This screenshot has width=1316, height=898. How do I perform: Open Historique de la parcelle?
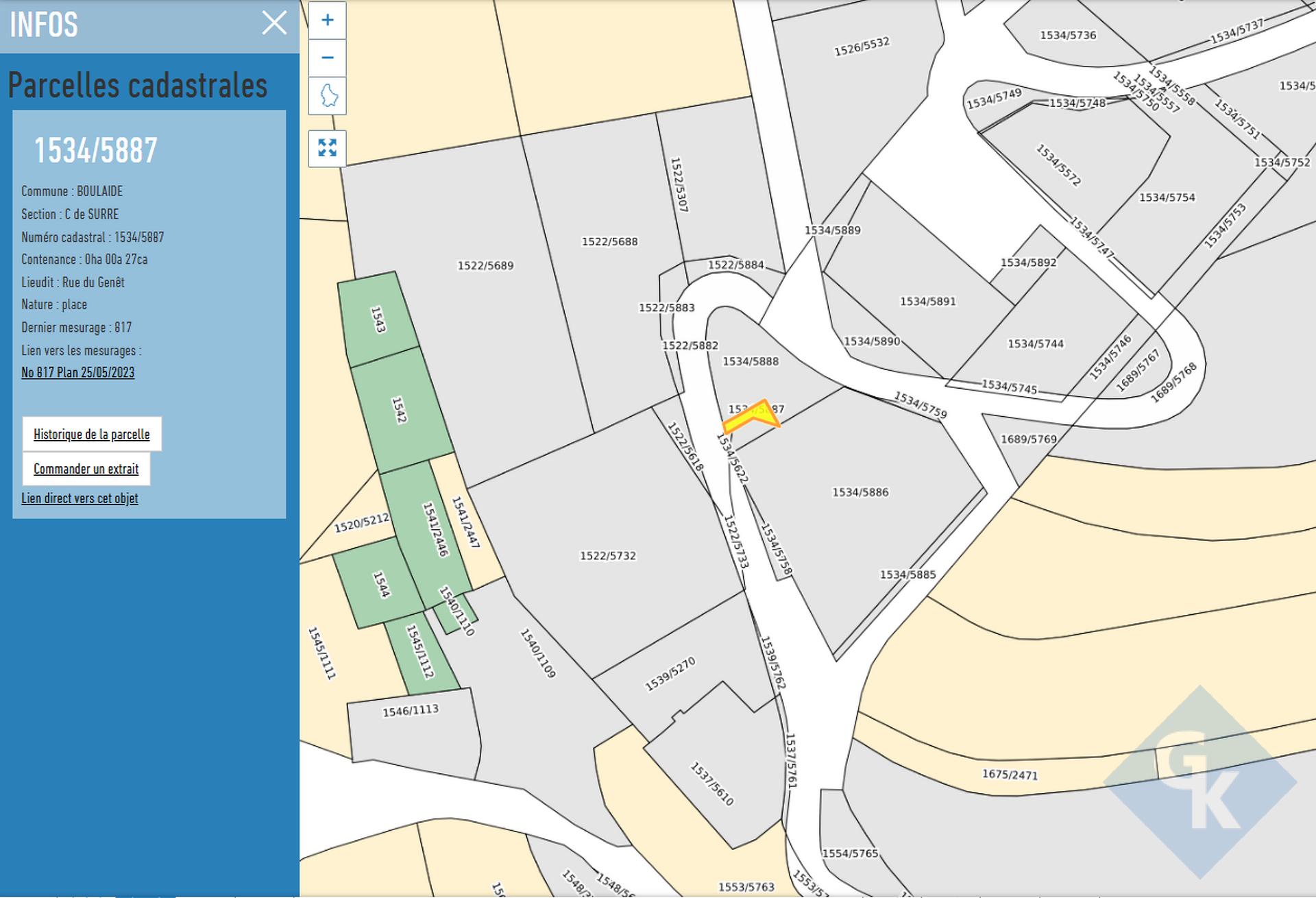pos(92,435)
